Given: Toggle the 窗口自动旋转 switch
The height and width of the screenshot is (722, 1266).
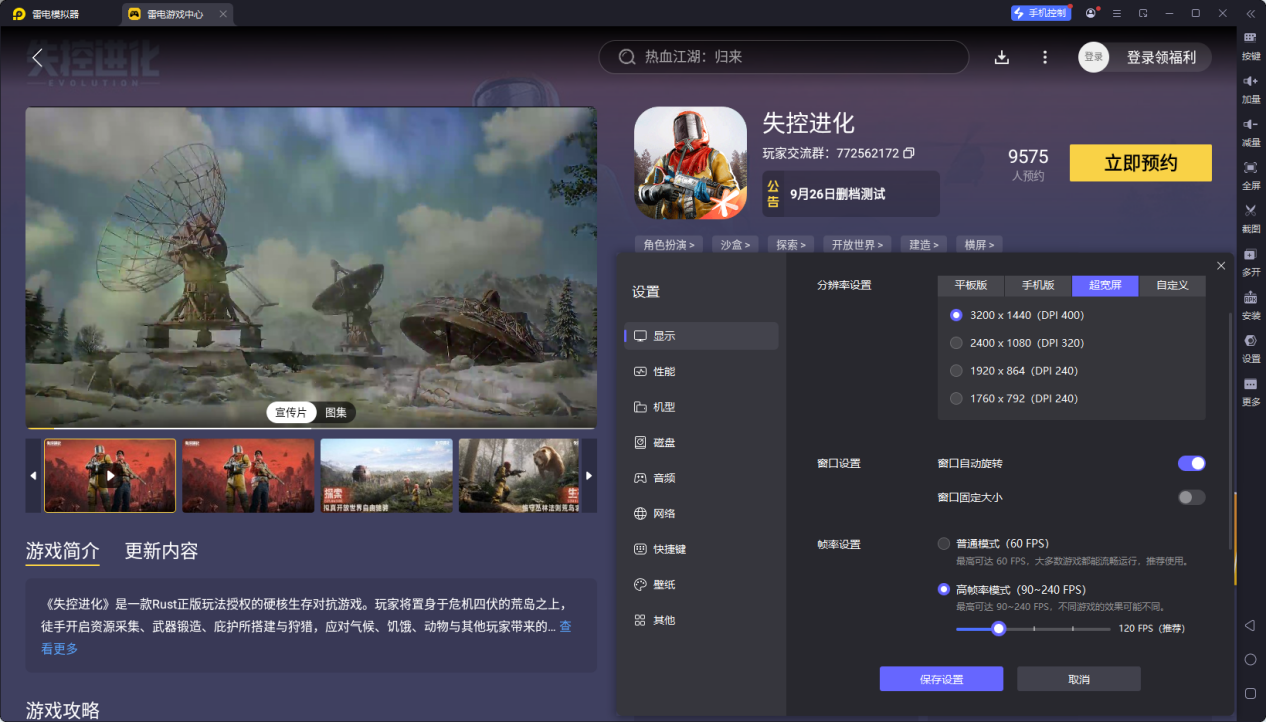Looking at the screenshot, I should [x=1191, y=463].
